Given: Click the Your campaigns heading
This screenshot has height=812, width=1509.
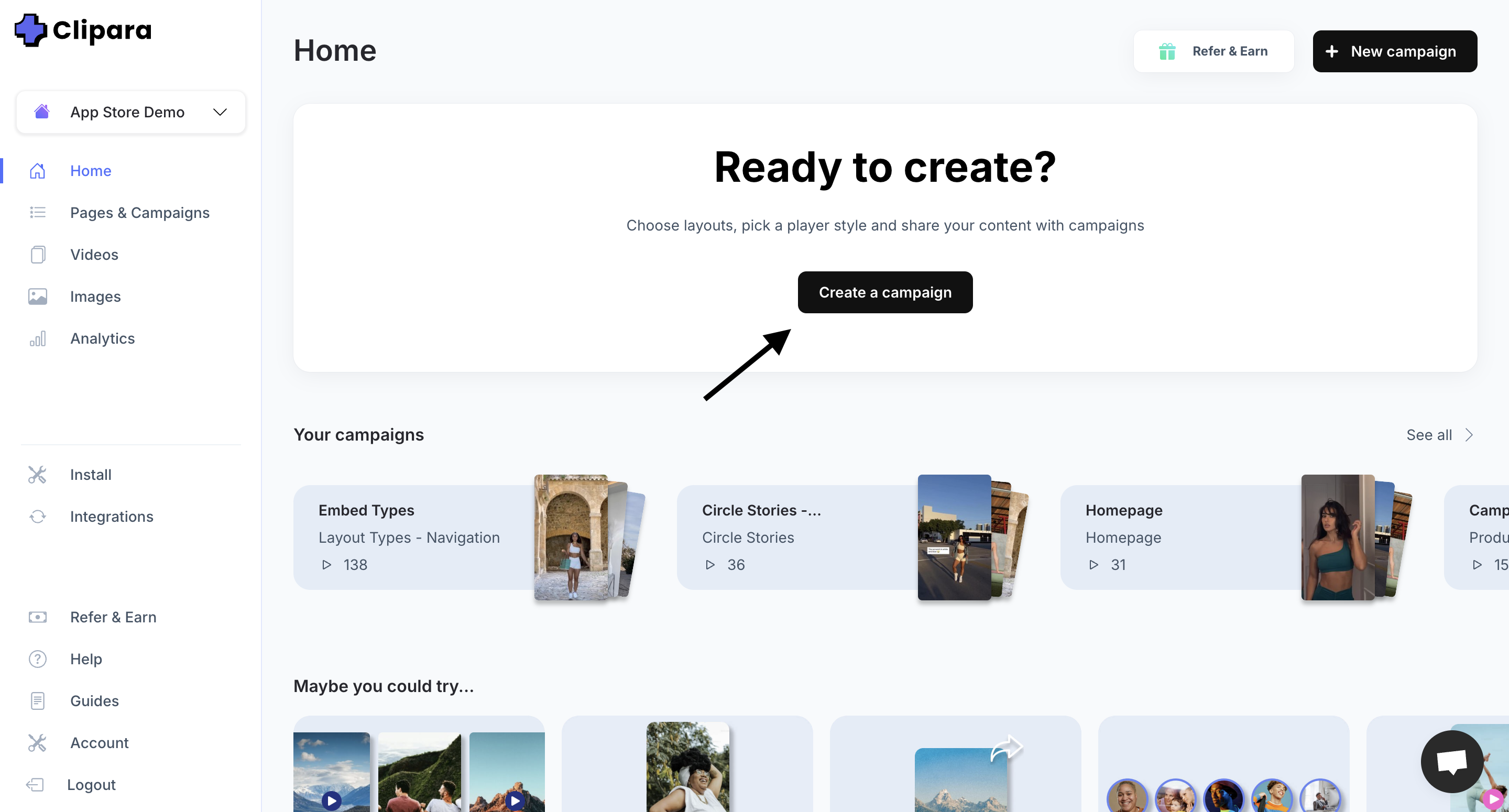Looking at the screenshot, I should coord(358,435).
